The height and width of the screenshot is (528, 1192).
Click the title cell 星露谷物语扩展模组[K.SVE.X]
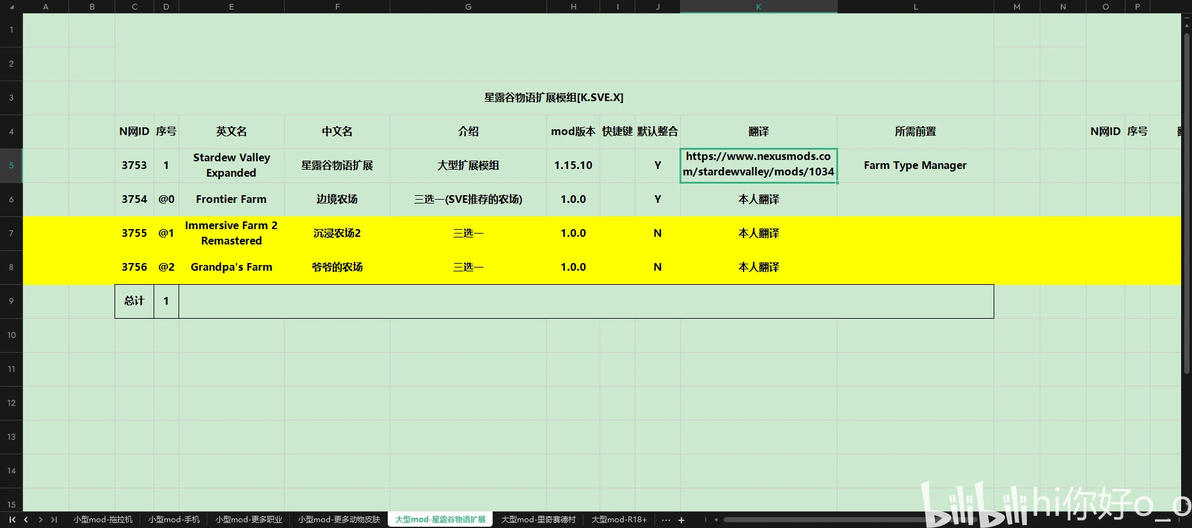click(554, 97)
